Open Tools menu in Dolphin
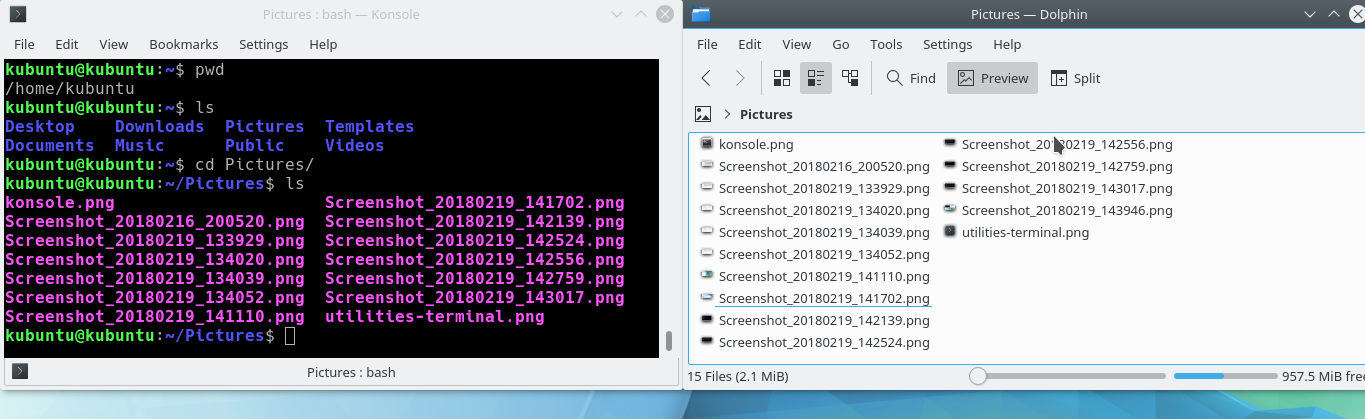The height and width of the screenshot is (419, 1365). tap(886, 44)
